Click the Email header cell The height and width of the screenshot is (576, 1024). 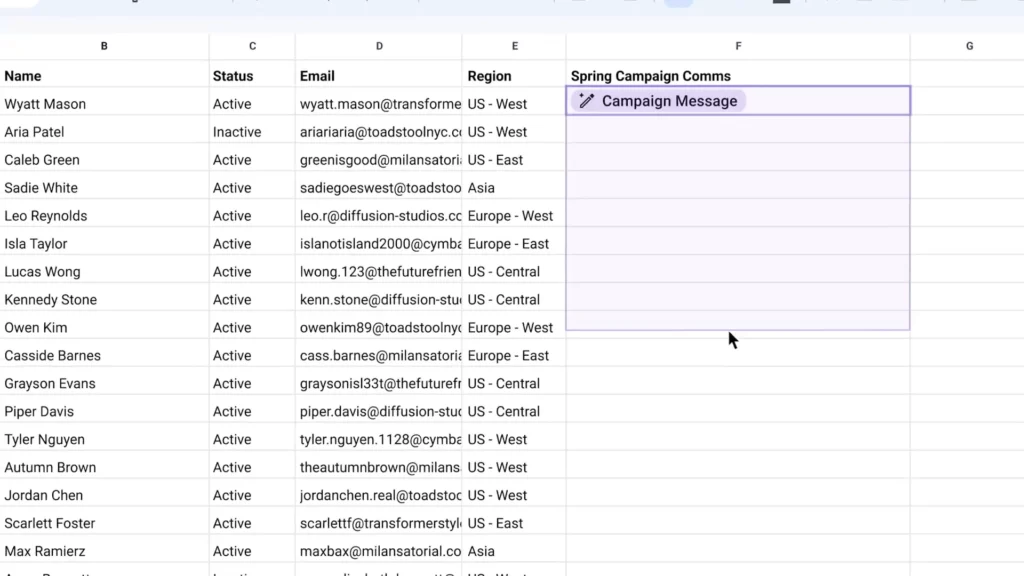[x=379, y=76]
